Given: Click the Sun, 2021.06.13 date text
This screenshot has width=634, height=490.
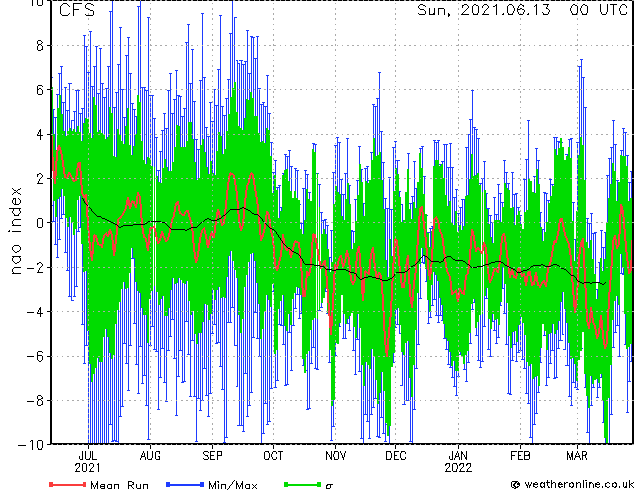Looking at the screenshot, I should [x=484, y=10].
